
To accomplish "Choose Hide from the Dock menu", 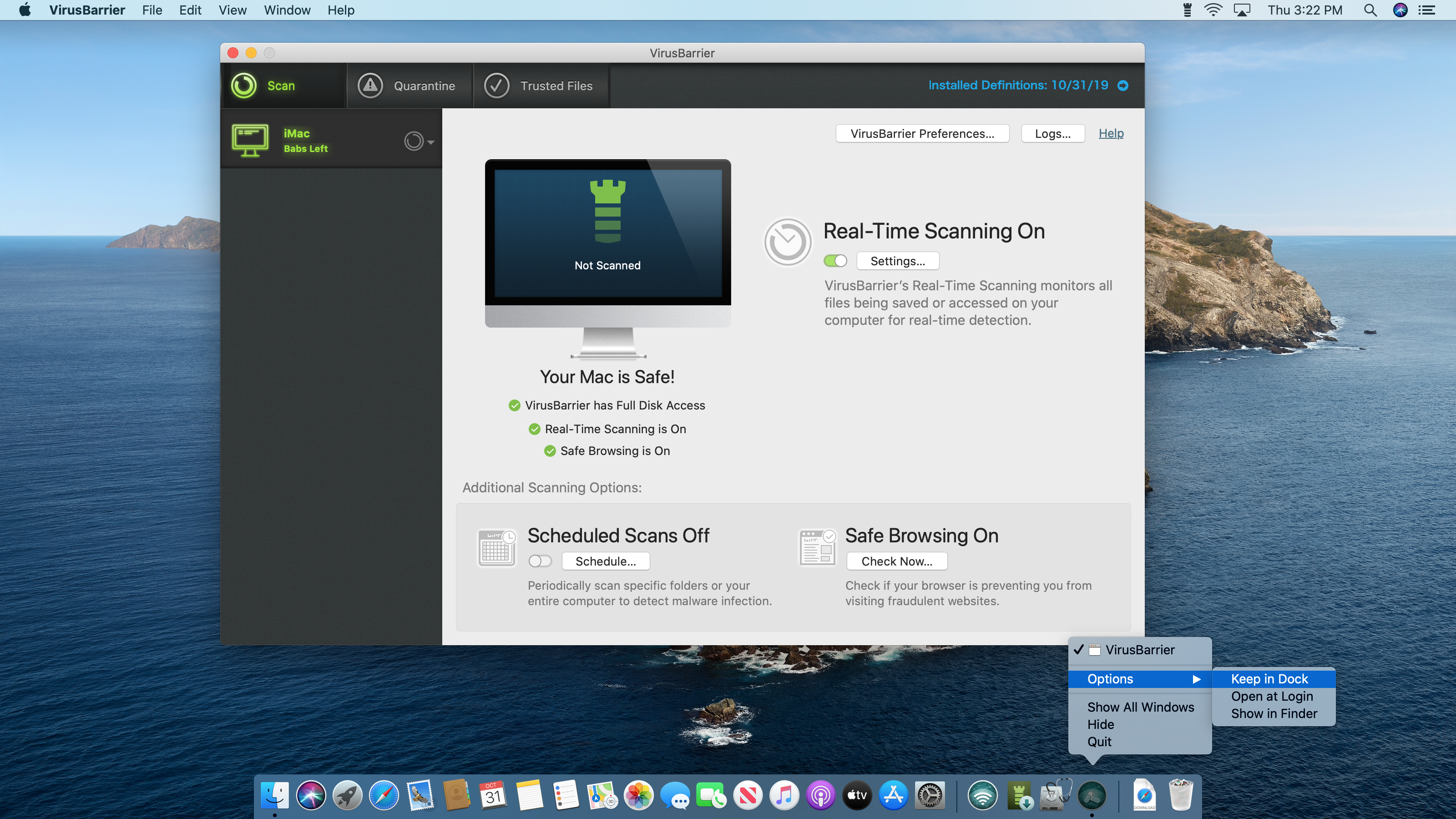I will pyautogui.click(x=1139, y=725).
